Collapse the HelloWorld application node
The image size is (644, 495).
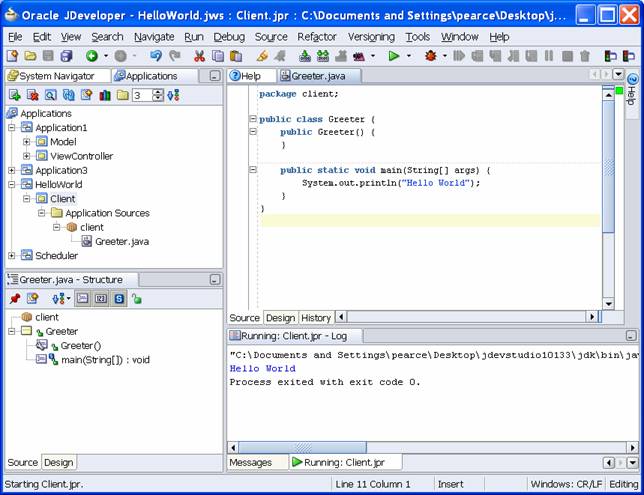12,184
